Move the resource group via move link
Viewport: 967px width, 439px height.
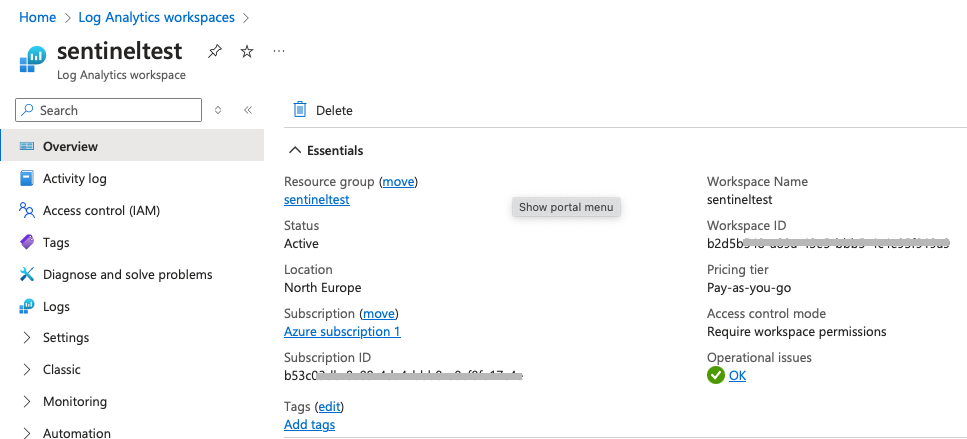click(x=398, y=182)
